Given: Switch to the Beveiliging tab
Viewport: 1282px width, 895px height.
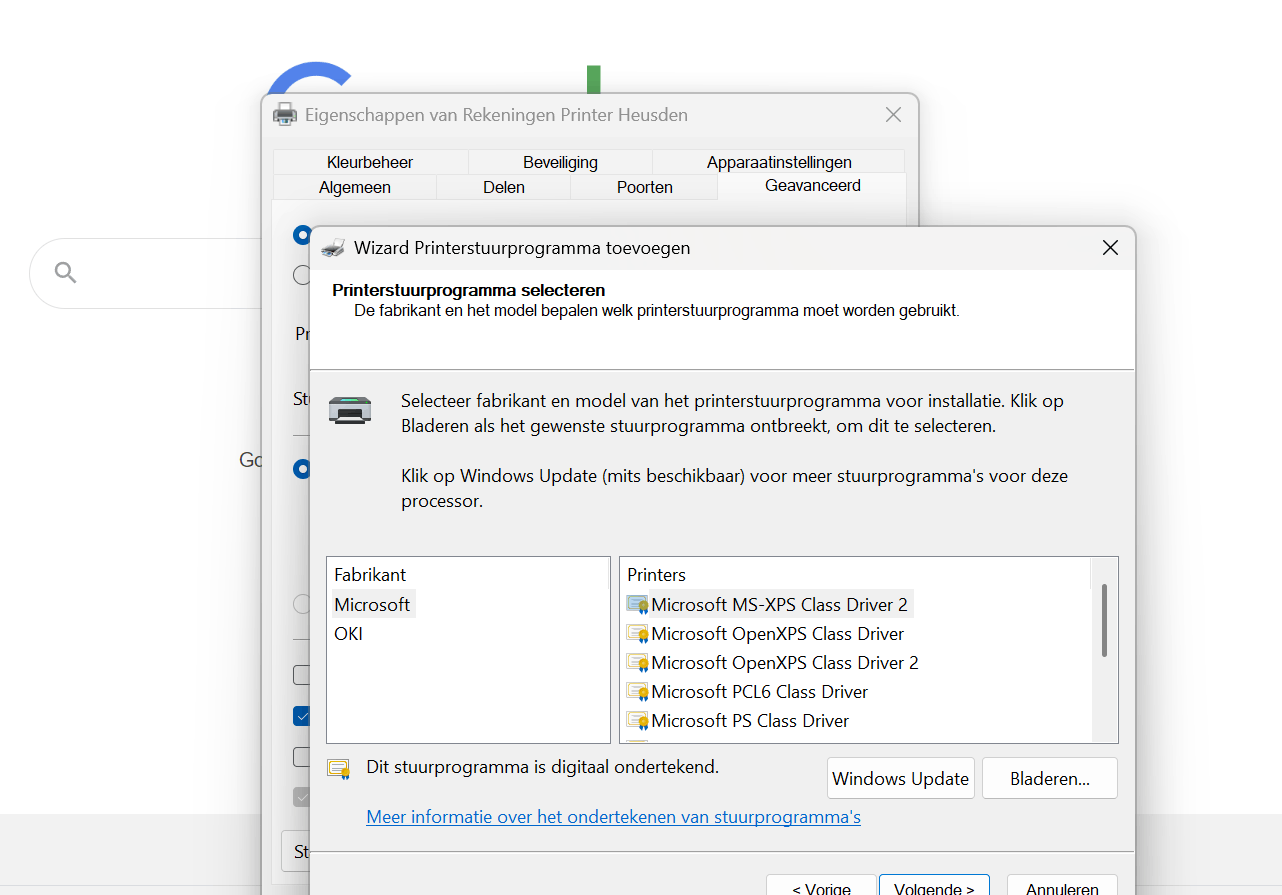Looking at the screenshot, I should tap(560, 162).
